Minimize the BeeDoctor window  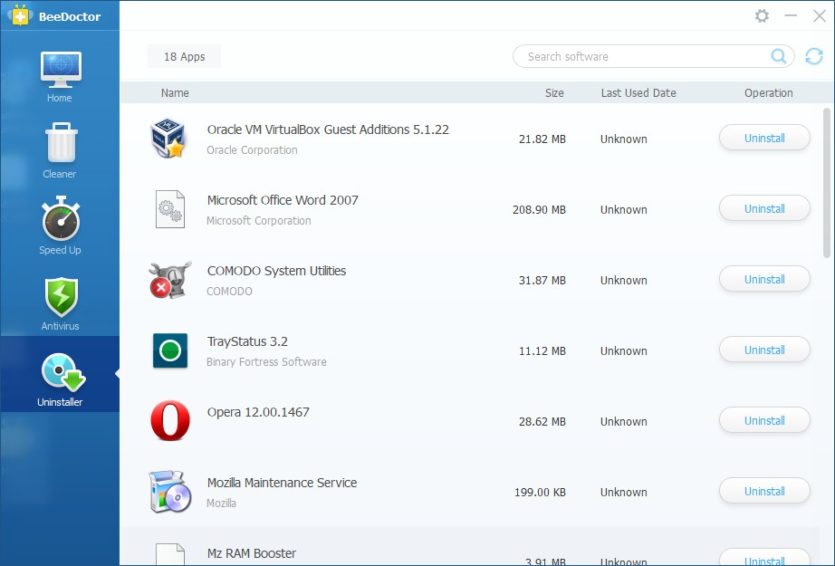coord(791,16)
